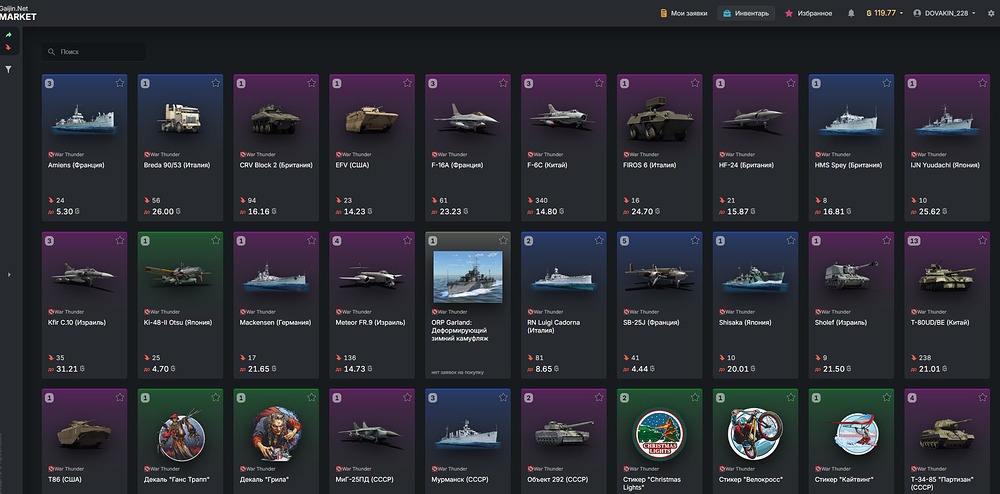Click the Объект 292 (СССР) tank icon

point(564,432)
